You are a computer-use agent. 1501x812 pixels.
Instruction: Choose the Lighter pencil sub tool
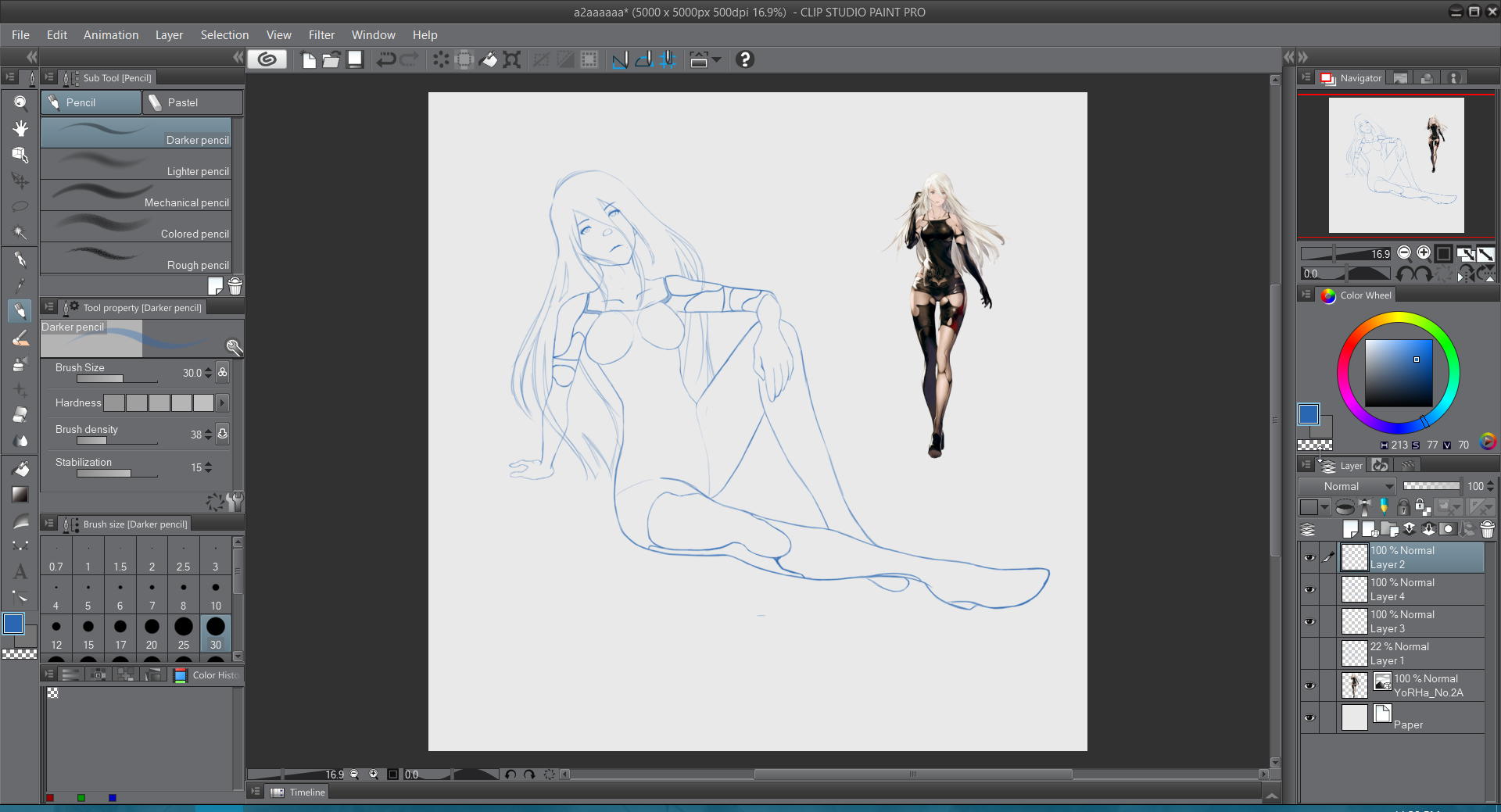point(136,163)
